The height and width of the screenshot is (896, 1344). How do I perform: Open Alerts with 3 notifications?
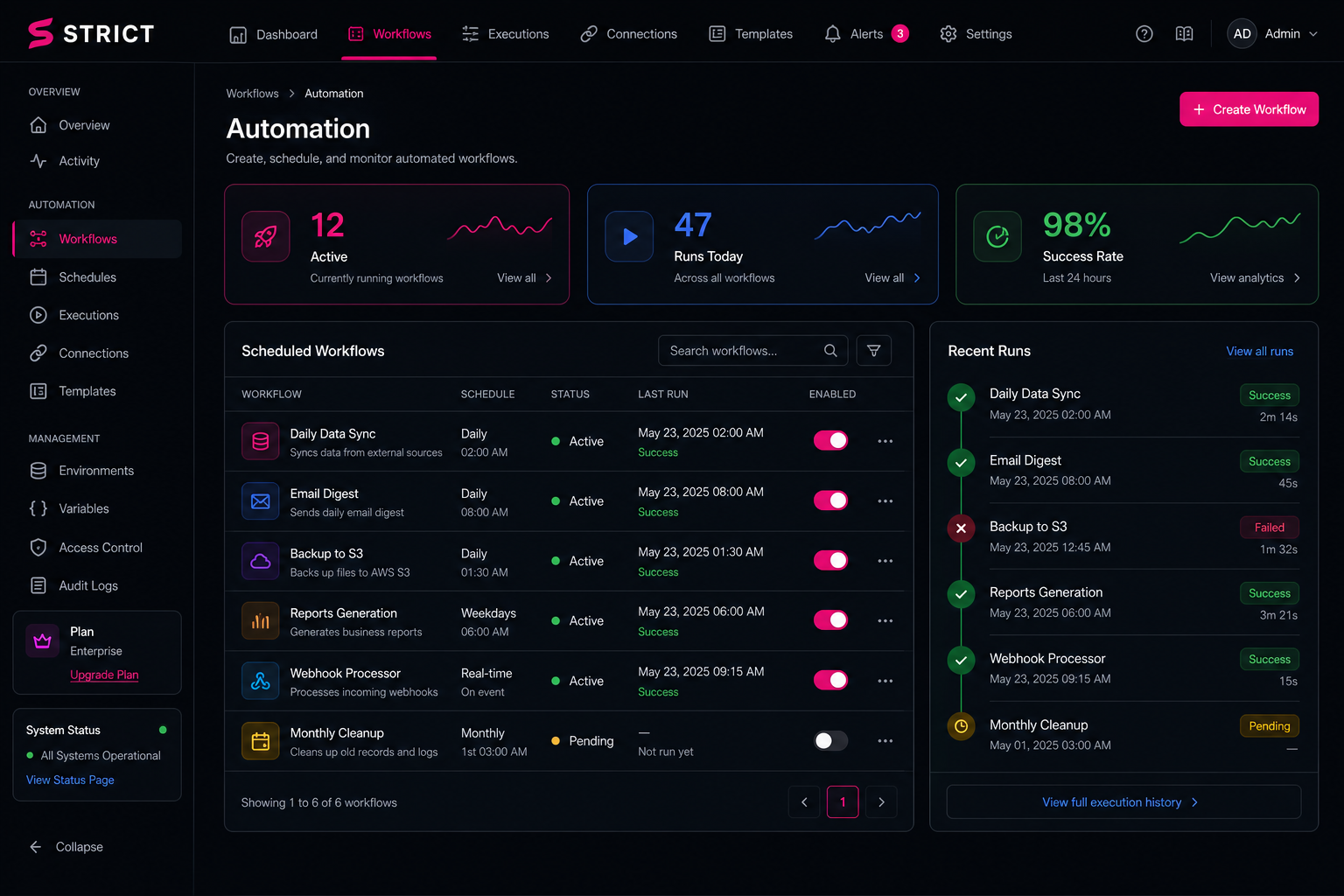coord(866,34)
